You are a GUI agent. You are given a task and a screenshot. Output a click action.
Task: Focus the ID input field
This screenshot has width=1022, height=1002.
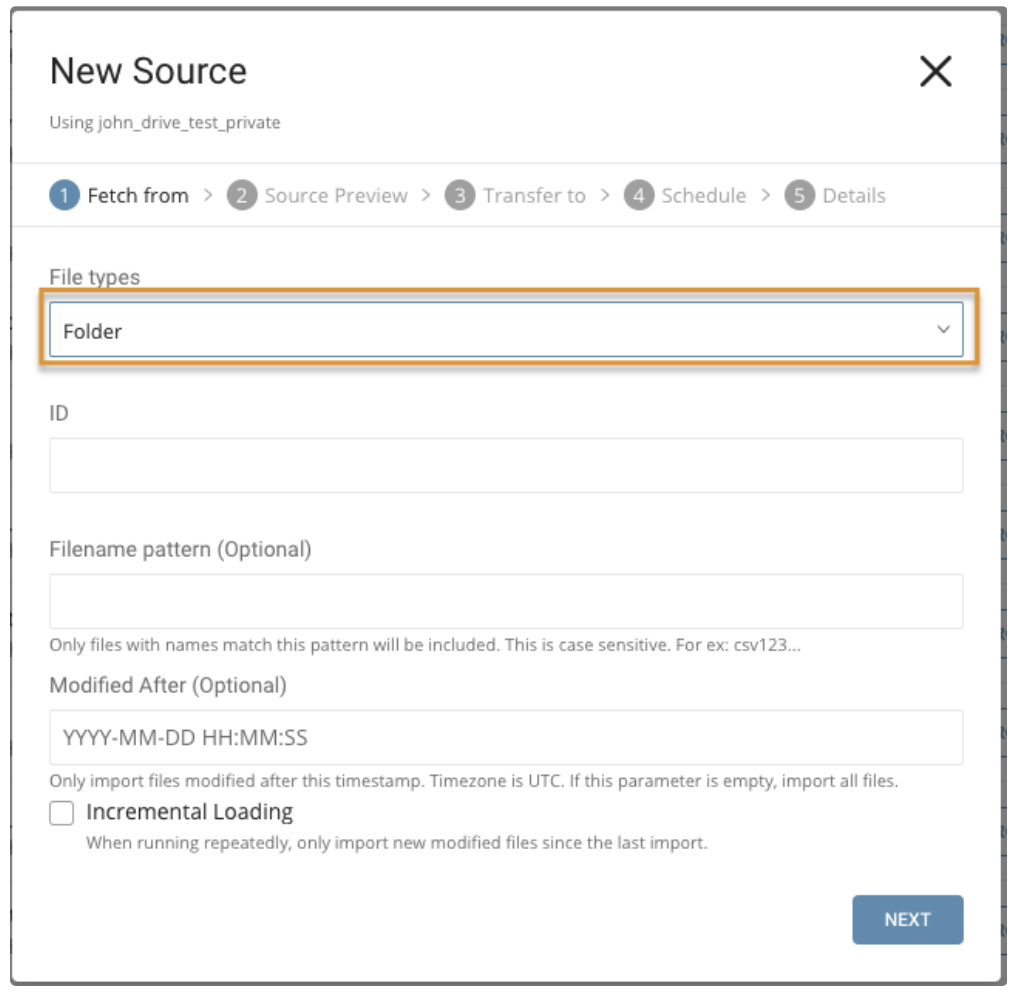(505, 465)
